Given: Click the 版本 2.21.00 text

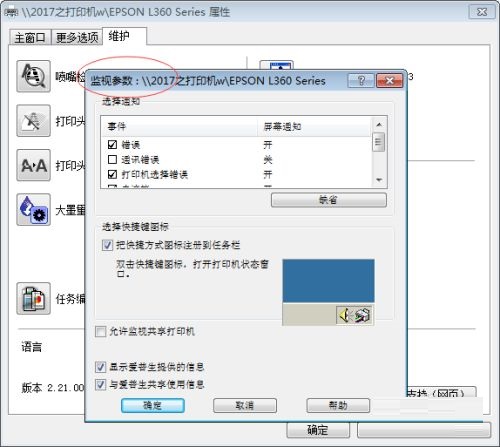Looking at the screenshot, I should pos(53,388).
